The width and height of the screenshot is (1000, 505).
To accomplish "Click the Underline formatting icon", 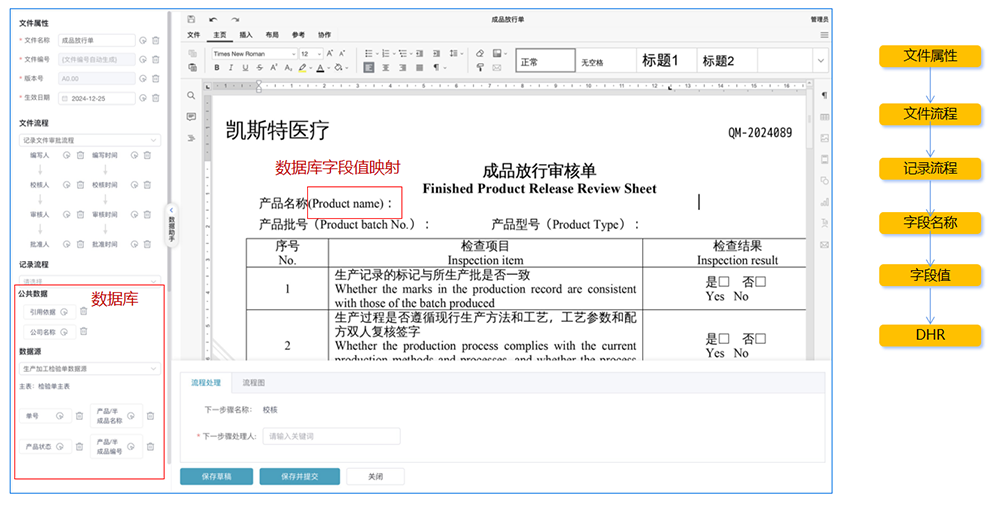I will 245,68.
